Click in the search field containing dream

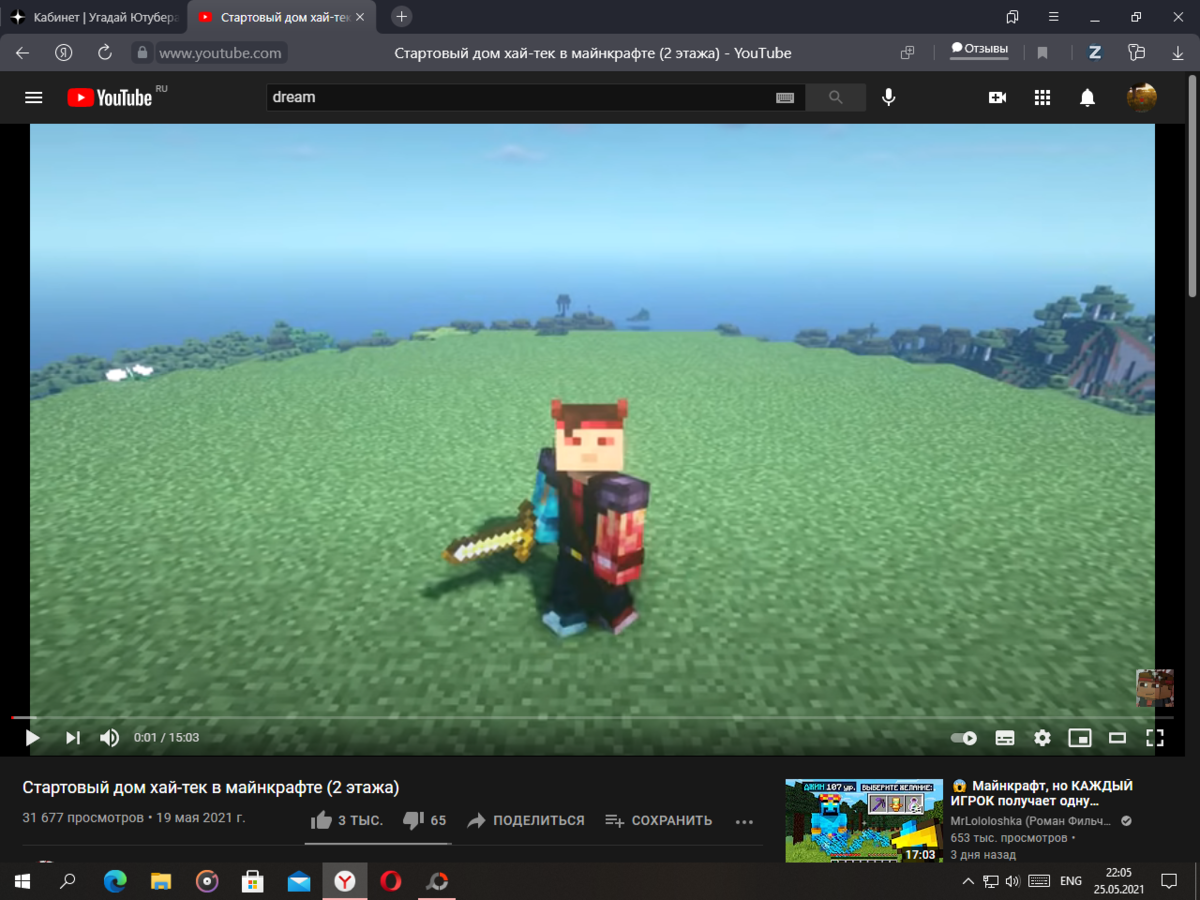tap(520, 97)
